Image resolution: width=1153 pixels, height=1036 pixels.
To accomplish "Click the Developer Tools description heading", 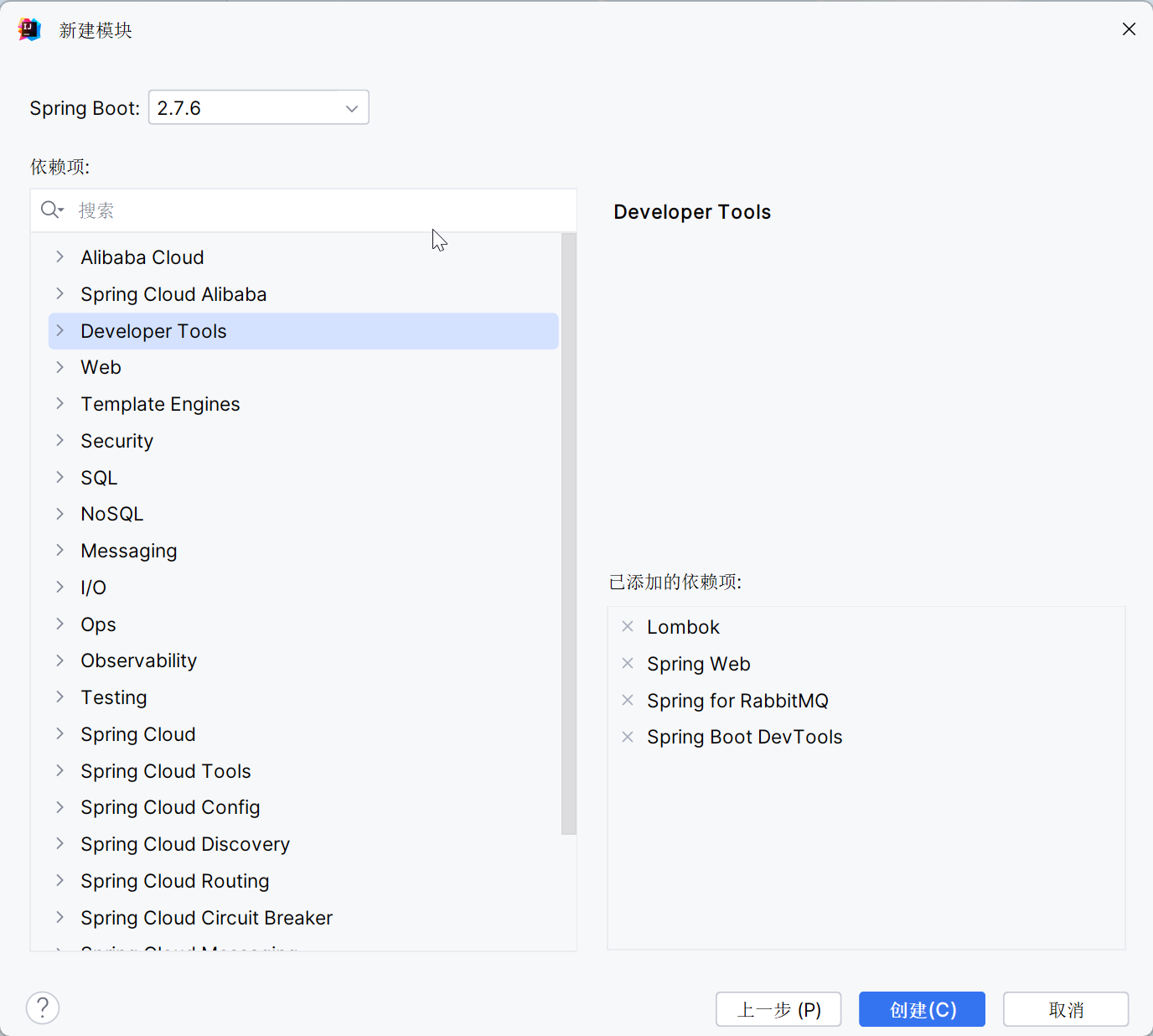I will pos(692,212).
